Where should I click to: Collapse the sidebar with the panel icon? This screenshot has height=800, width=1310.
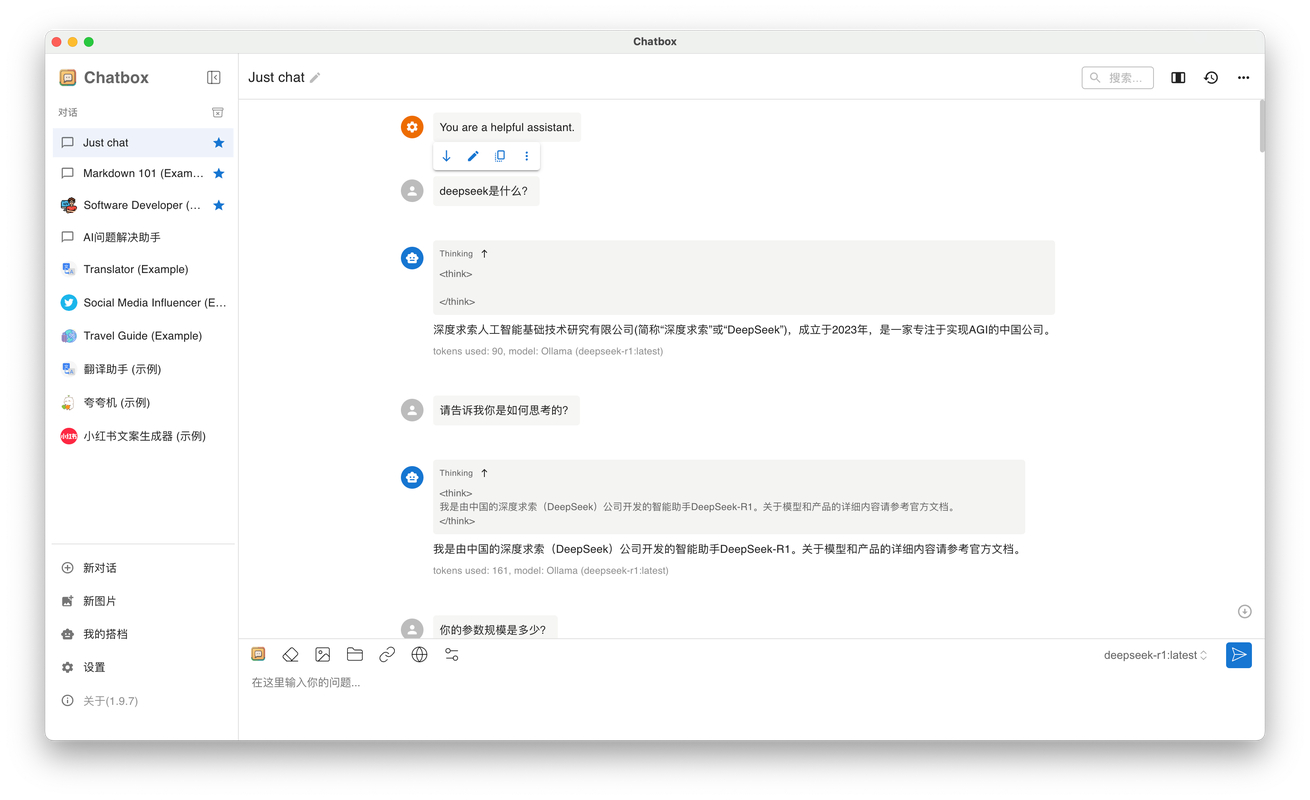214,77
